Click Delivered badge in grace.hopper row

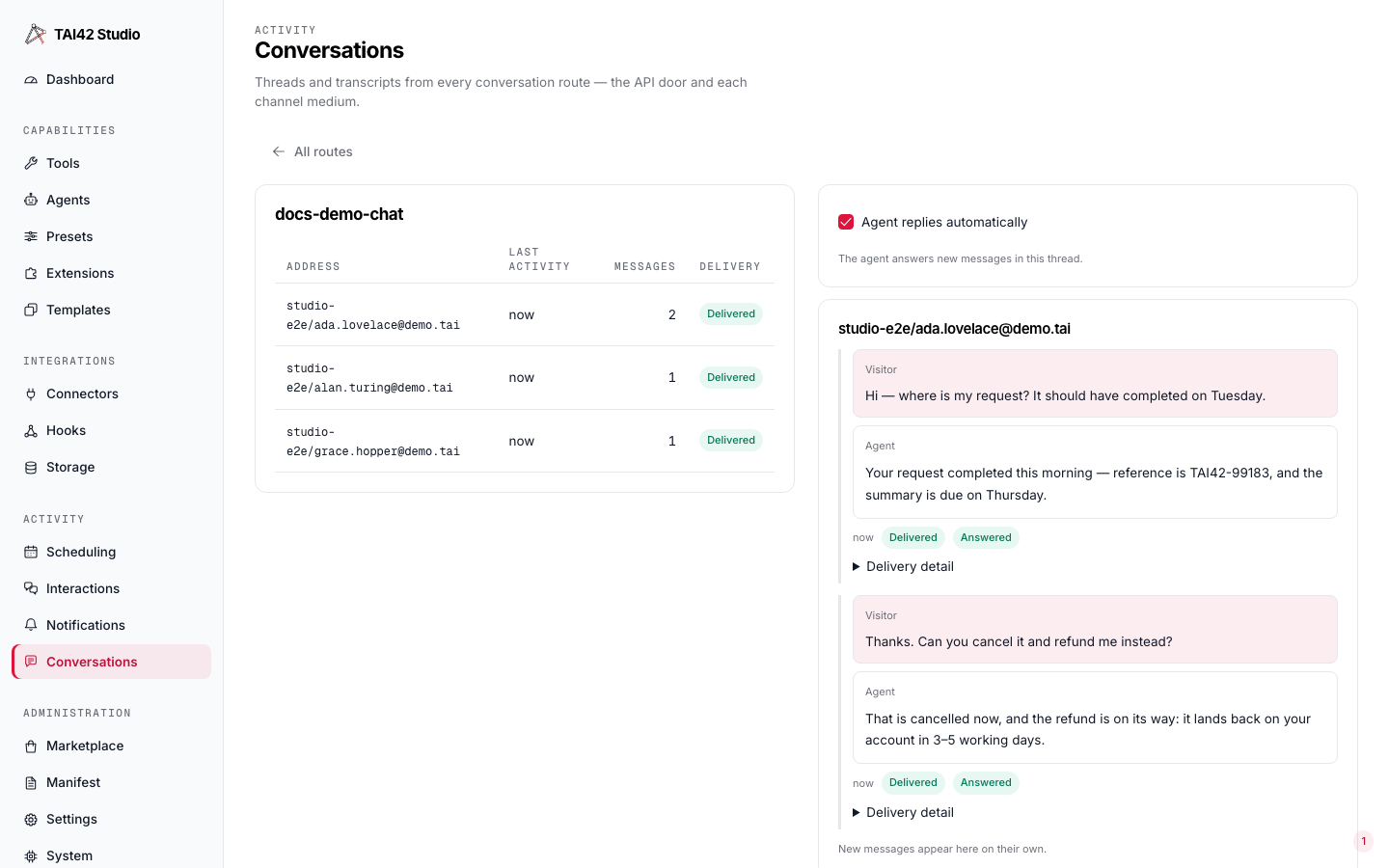pyautogui.click(x=731, y=441)
